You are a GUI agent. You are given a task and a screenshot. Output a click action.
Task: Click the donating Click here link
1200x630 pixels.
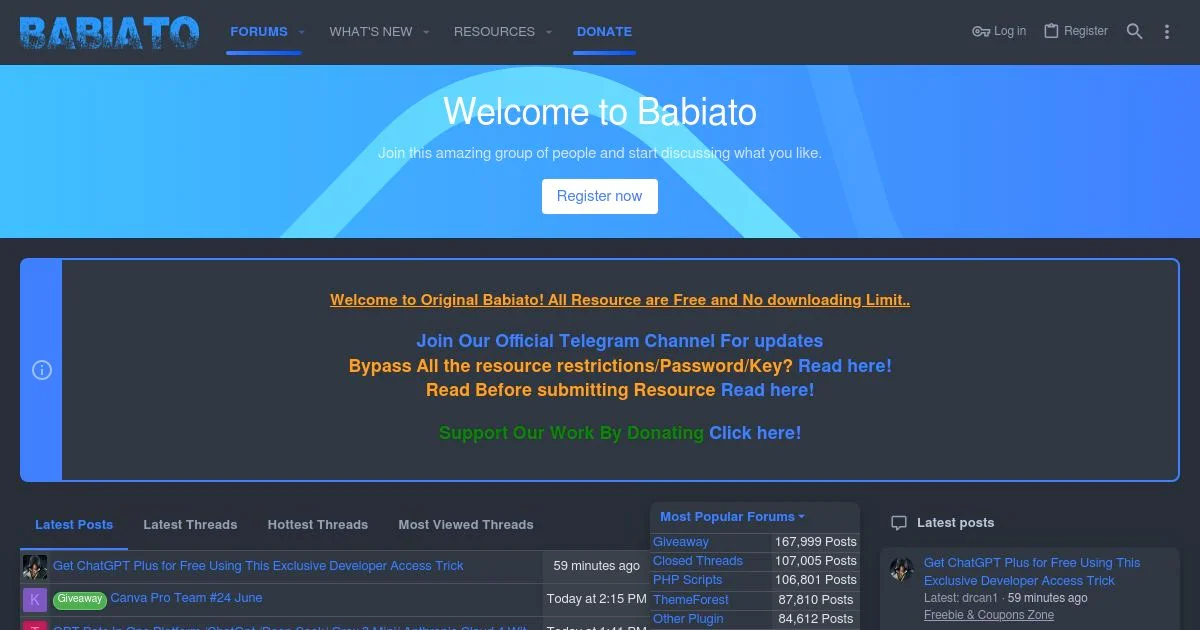pos(755,433)
